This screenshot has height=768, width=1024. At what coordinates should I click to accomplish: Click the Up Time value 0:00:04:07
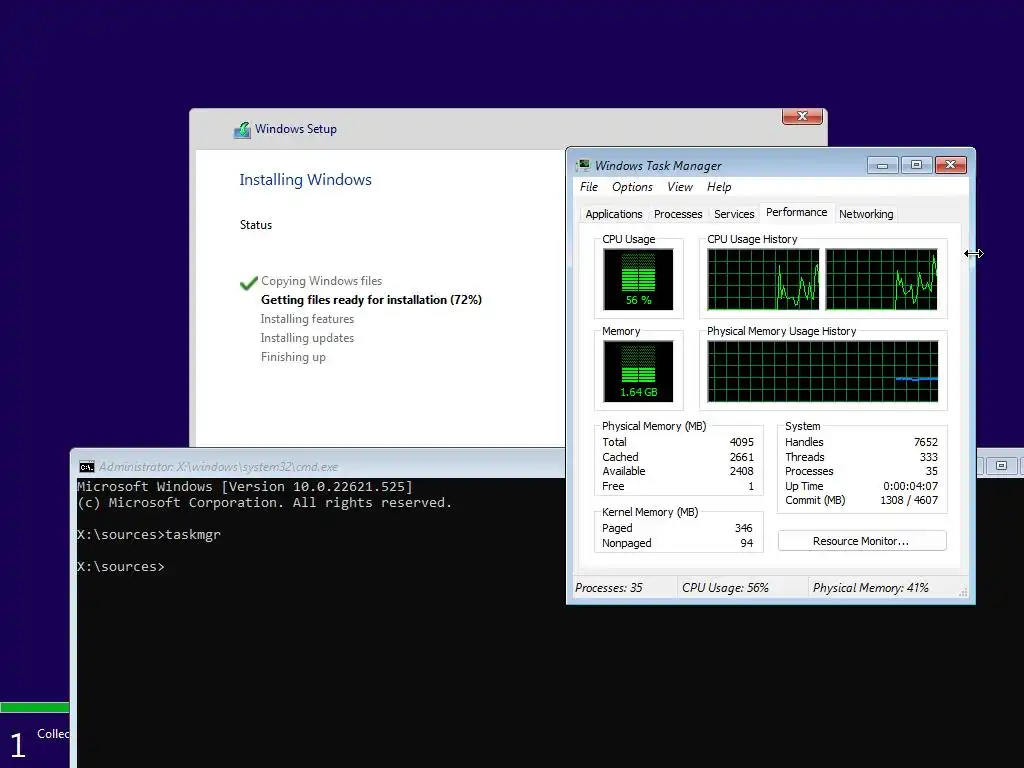(910, 486)
